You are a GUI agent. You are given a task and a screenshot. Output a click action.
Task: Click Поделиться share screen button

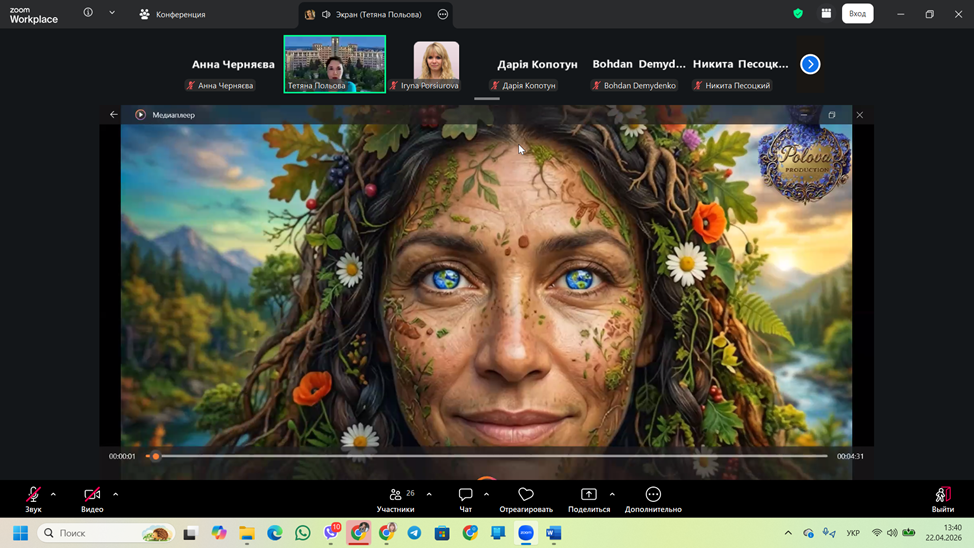[589, 500]
